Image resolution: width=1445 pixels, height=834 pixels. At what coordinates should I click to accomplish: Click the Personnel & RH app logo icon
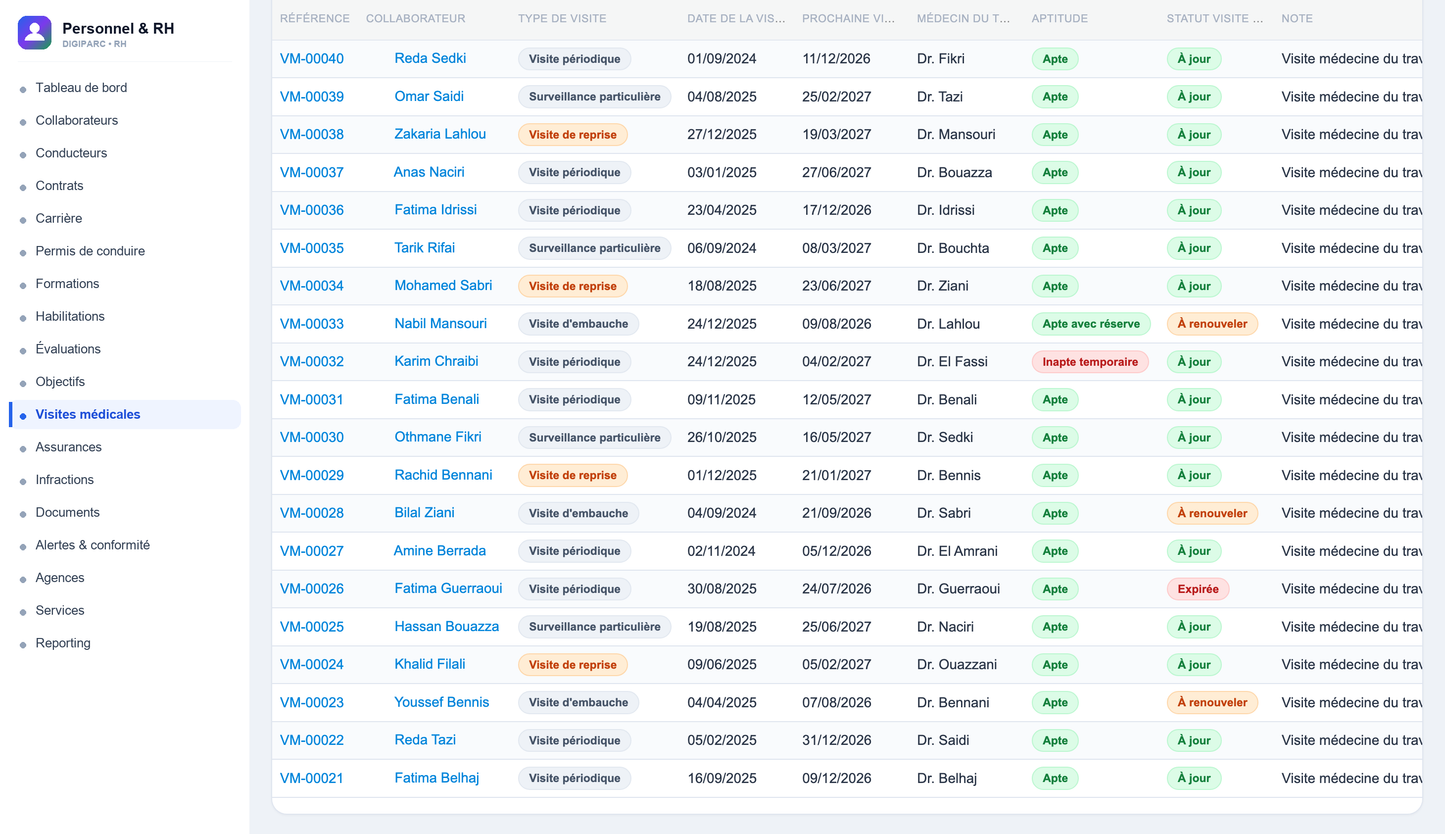coord(35,33)
